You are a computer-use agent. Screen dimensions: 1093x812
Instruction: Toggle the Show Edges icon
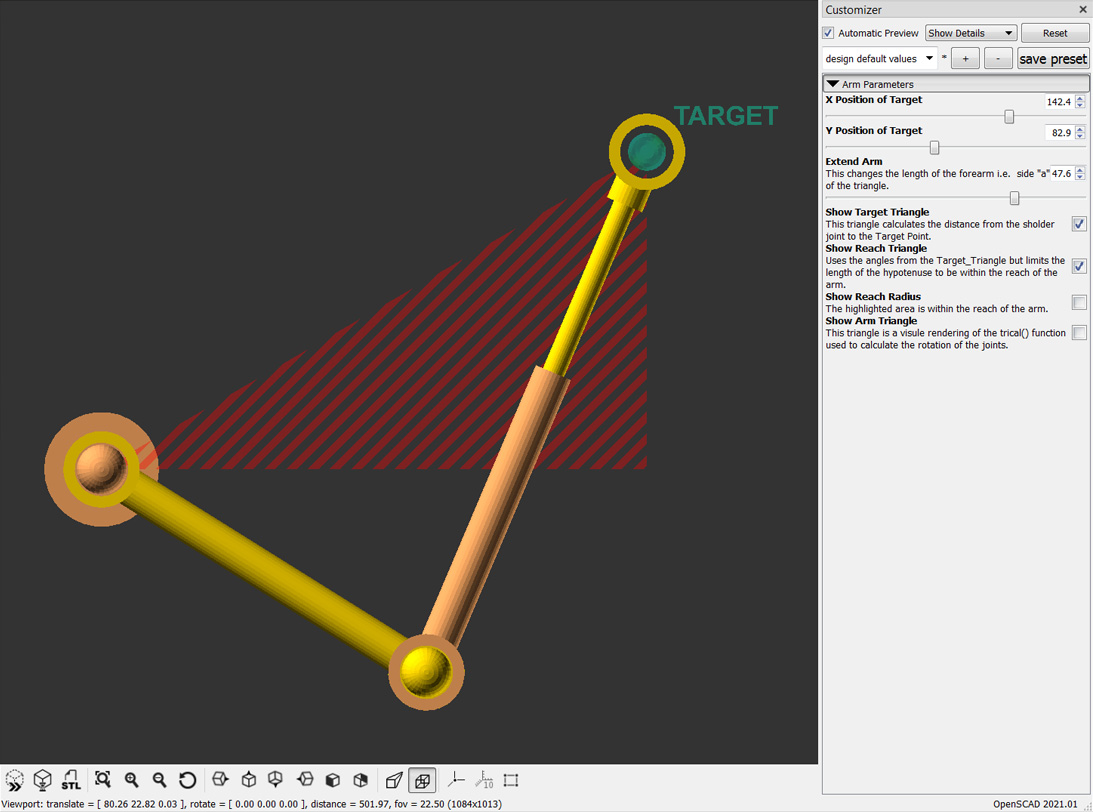coord(511,780)
